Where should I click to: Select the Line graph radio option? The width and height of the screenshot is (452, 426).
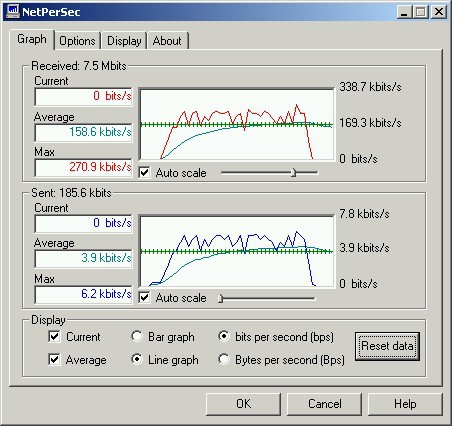pos(137,359)
